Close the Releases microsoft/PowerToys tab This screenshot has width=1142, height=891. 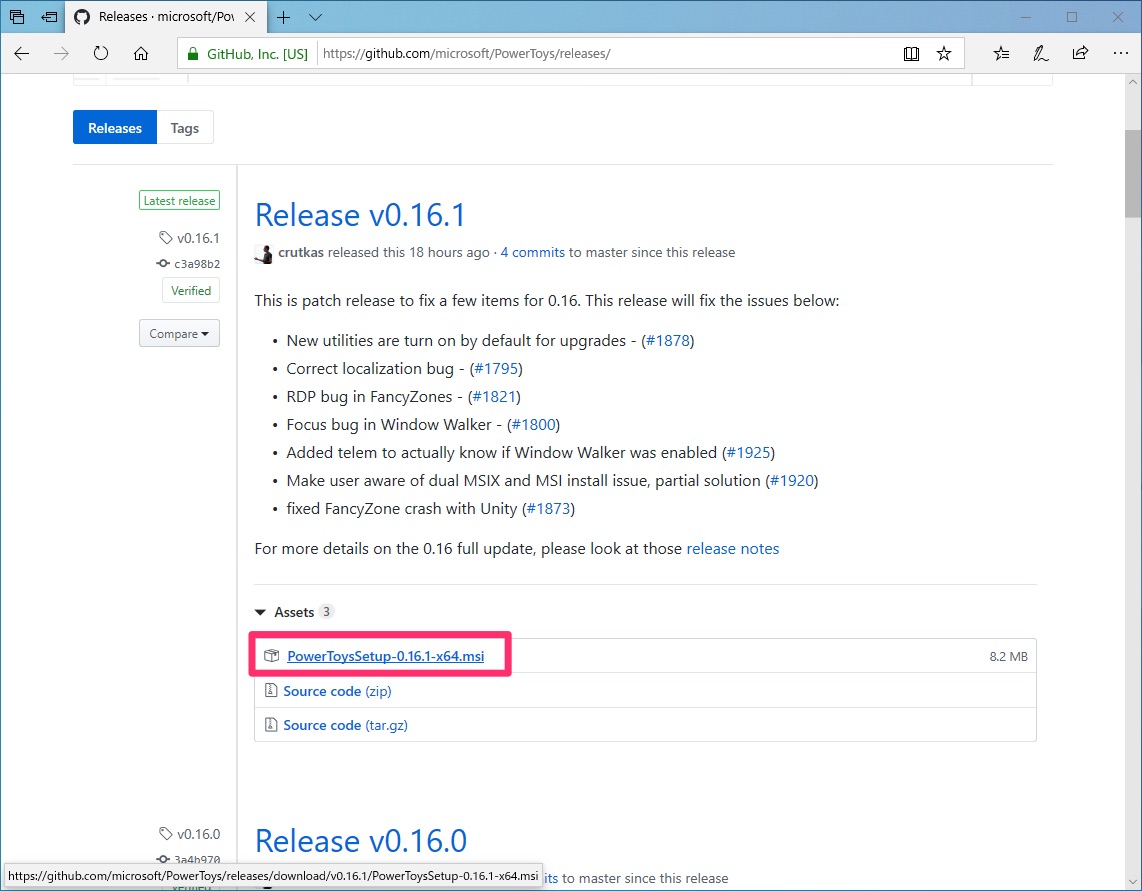coord(250,17)
